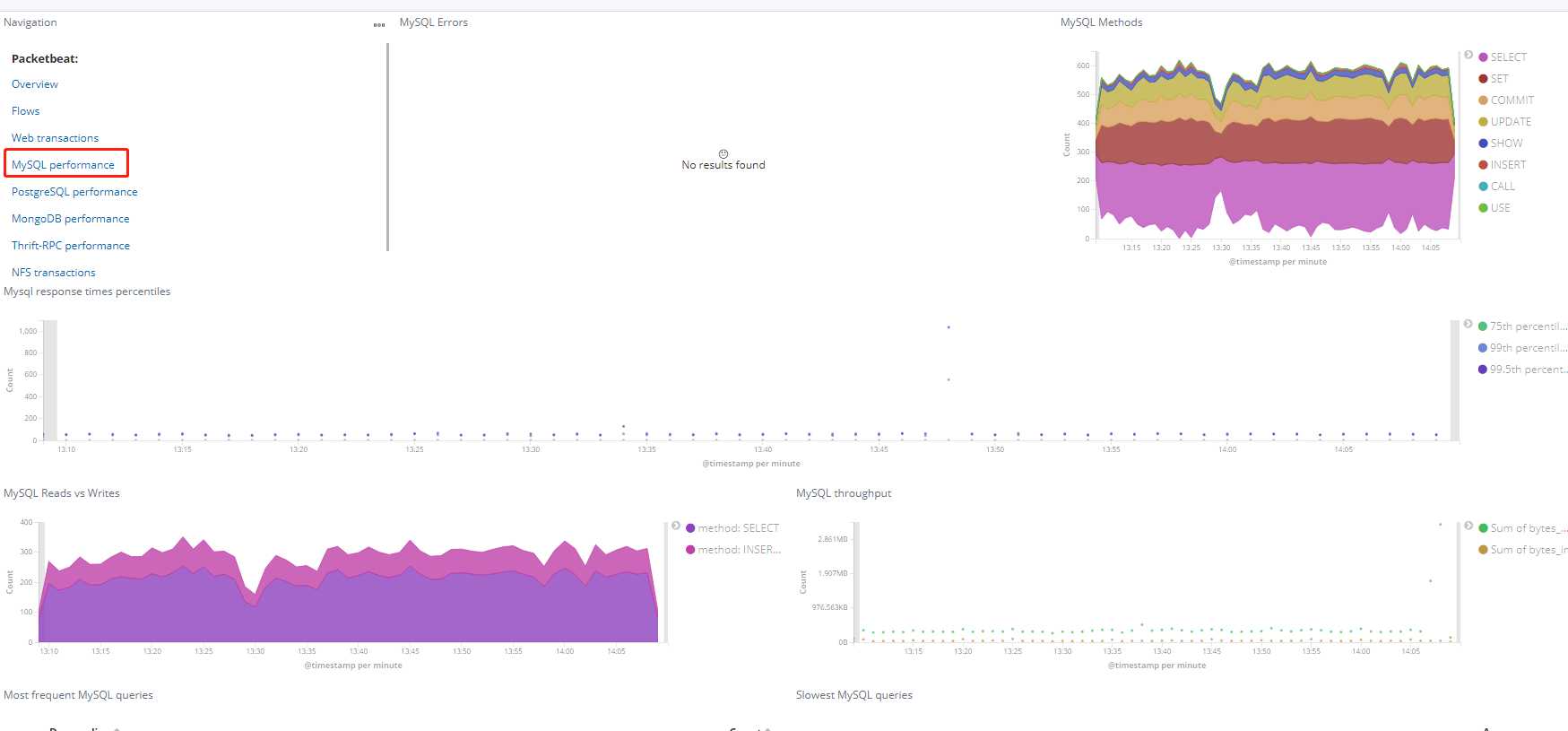This screenshot has height=731, width=1568.
Task: Open NFS transactions dashboard
Action: click(x=54, y=273)
